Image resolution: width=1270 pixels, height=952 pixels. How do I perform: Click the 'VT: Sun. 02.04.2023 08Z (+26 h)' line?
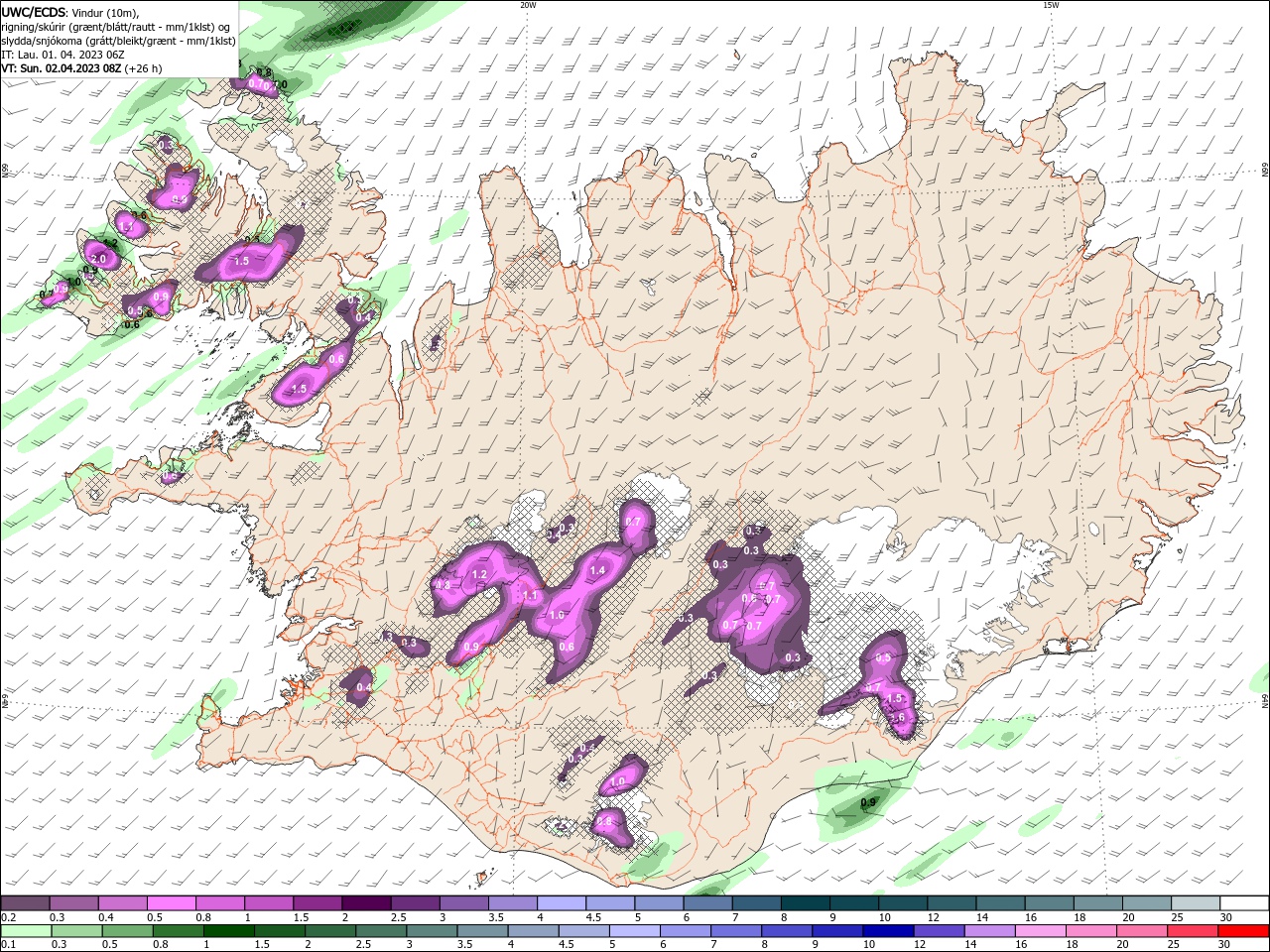point(81,68)
